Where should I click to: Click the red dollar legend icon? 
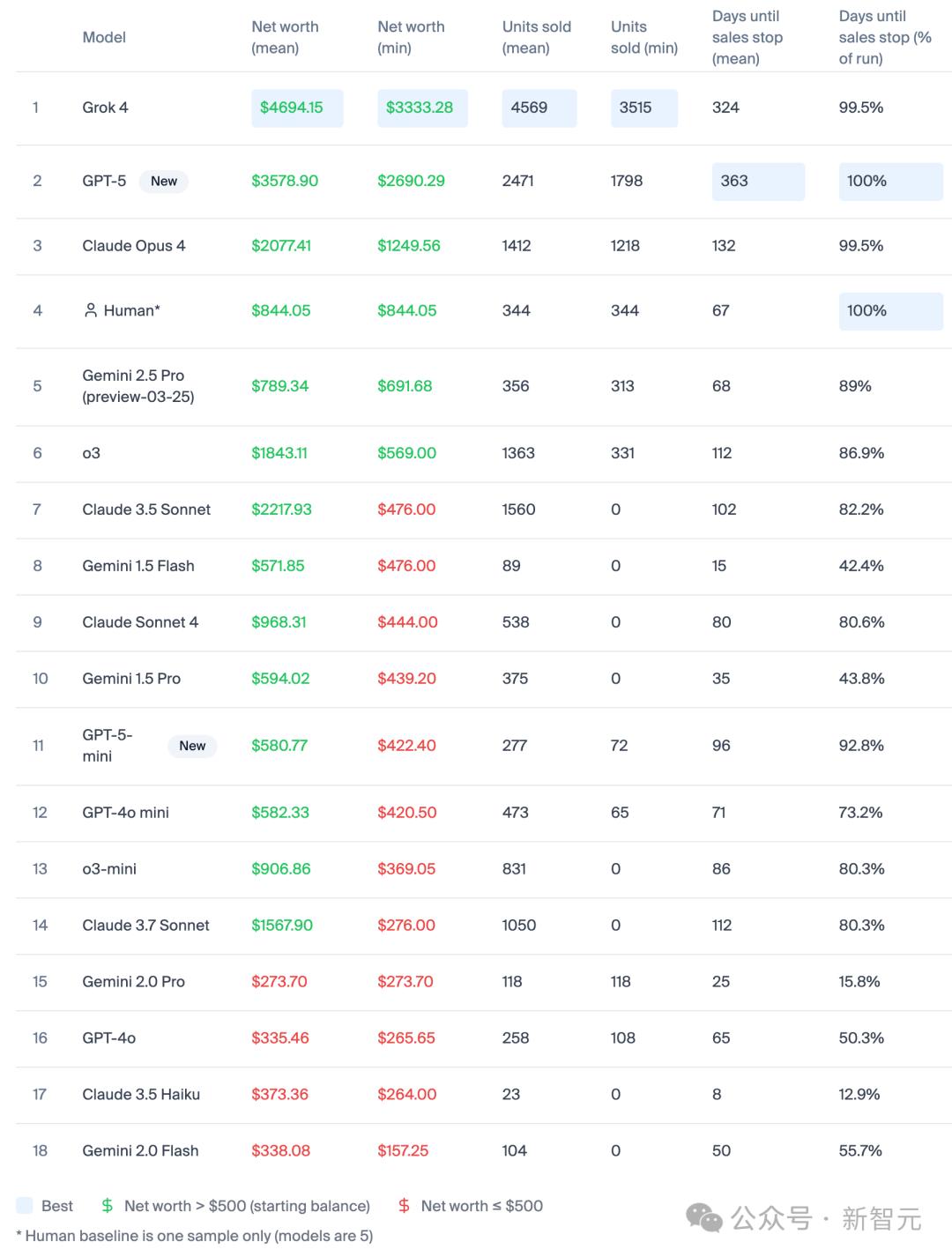pos(404,1206)
